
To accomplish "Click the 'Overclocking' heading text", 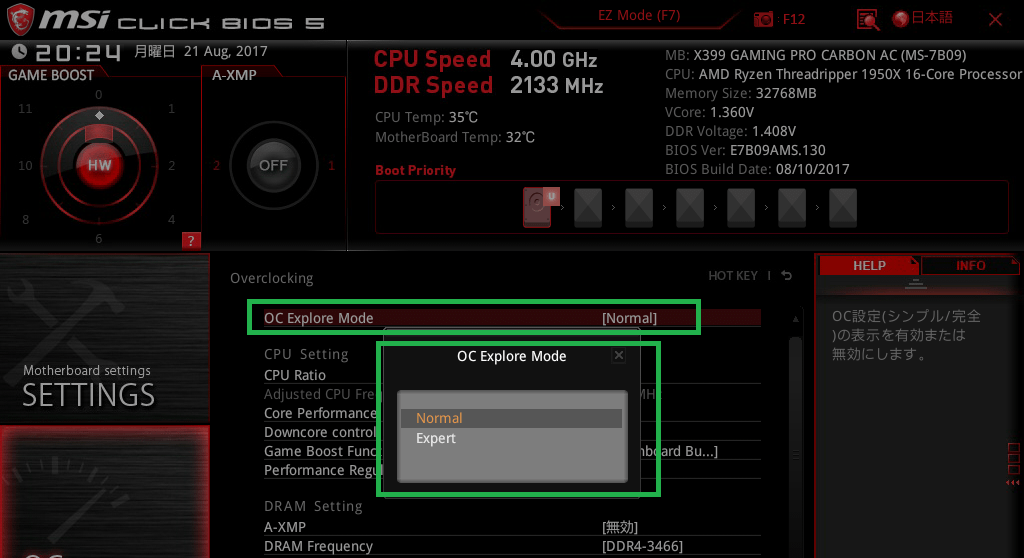I will pyautogui.click(x=272, y=278).
